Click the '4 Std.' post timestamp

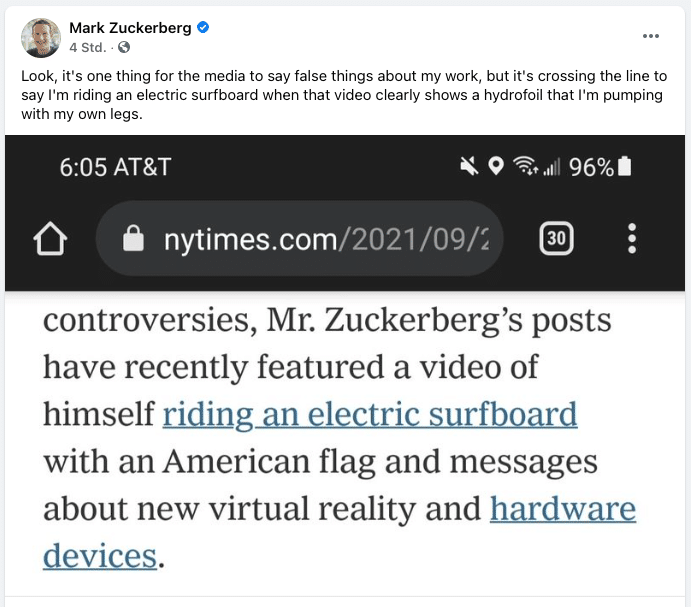[88, 47]
